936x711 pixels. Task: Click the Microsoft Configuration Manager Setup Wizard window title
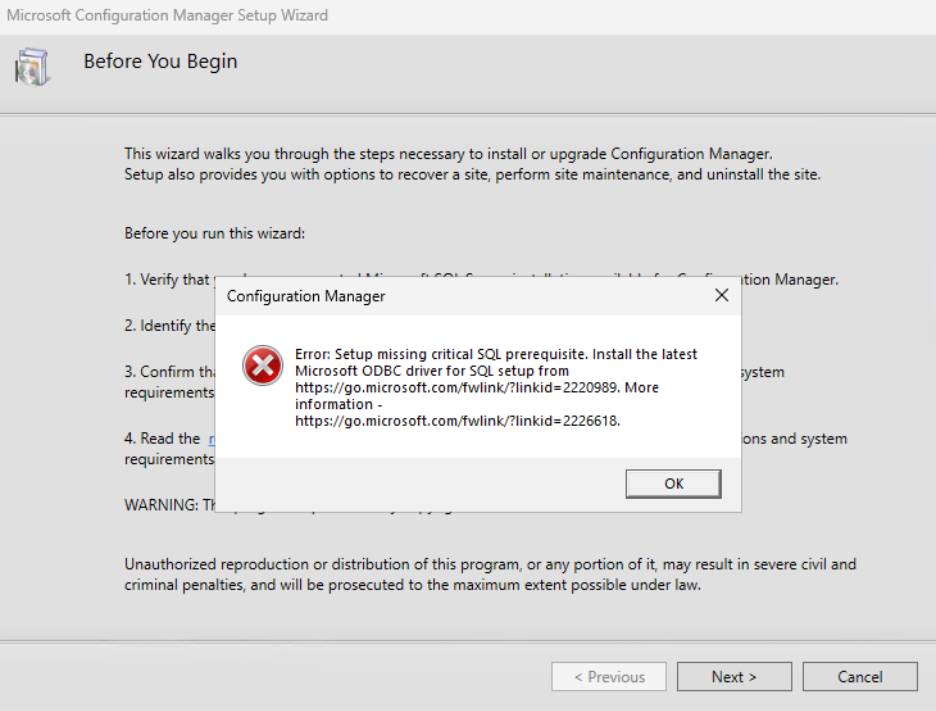[168, 15]
